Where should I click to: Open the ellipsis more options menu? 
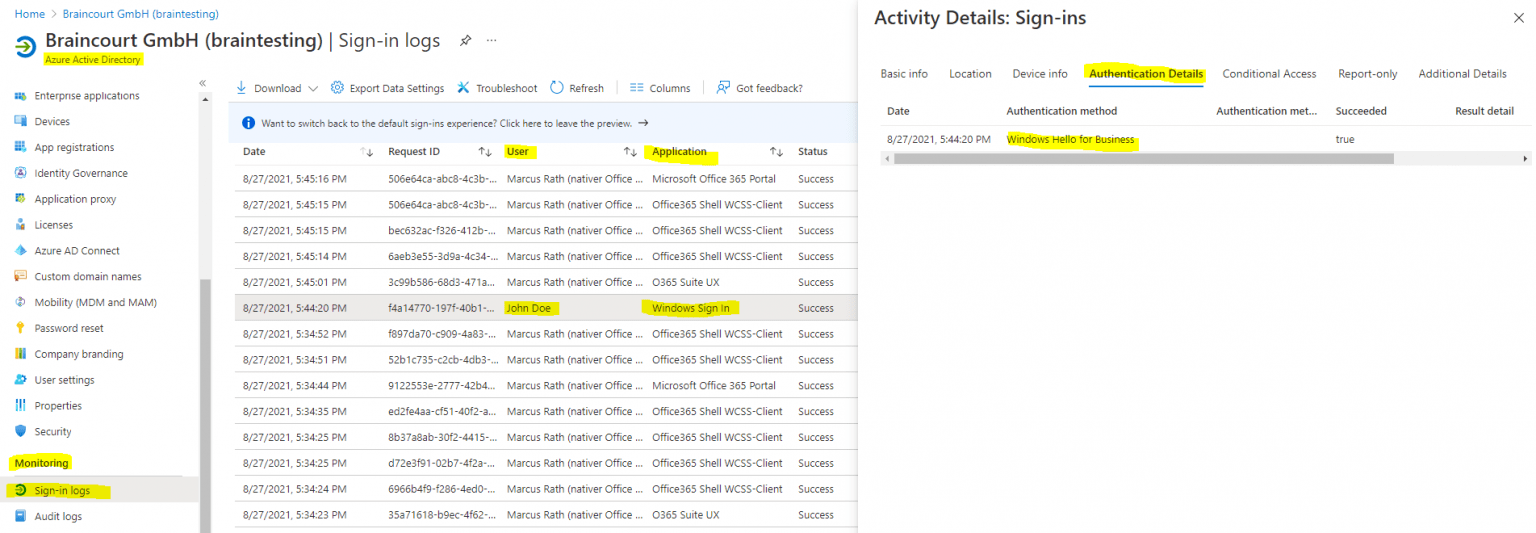click(x=491, y=41)
